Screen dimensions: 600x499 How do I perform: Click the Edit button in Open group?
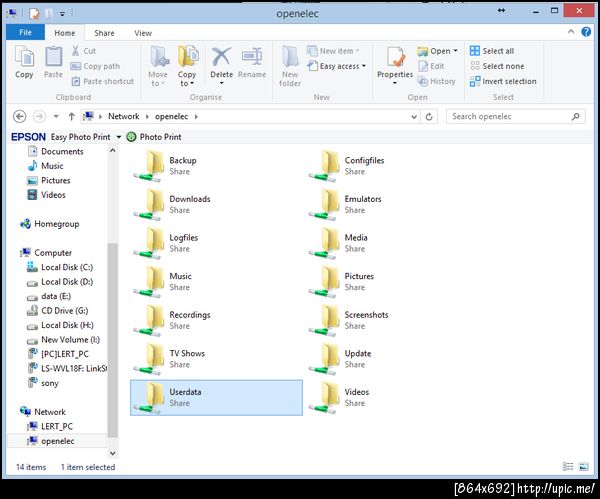pos(431,66)
